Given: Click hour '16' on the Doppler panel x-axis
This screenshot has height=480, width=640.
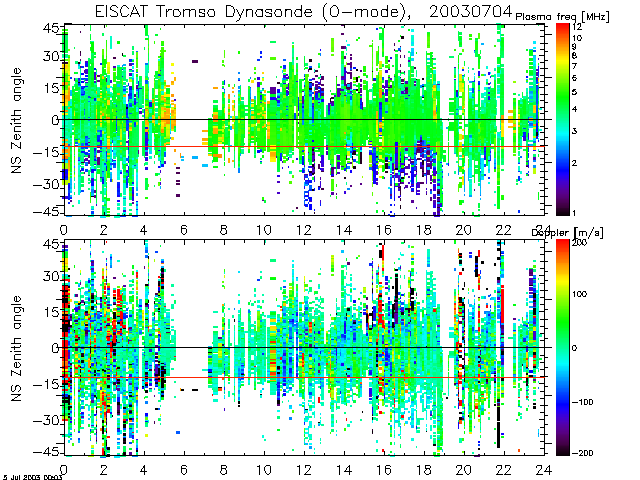Looking at the screenshot, I should [384, 470].
